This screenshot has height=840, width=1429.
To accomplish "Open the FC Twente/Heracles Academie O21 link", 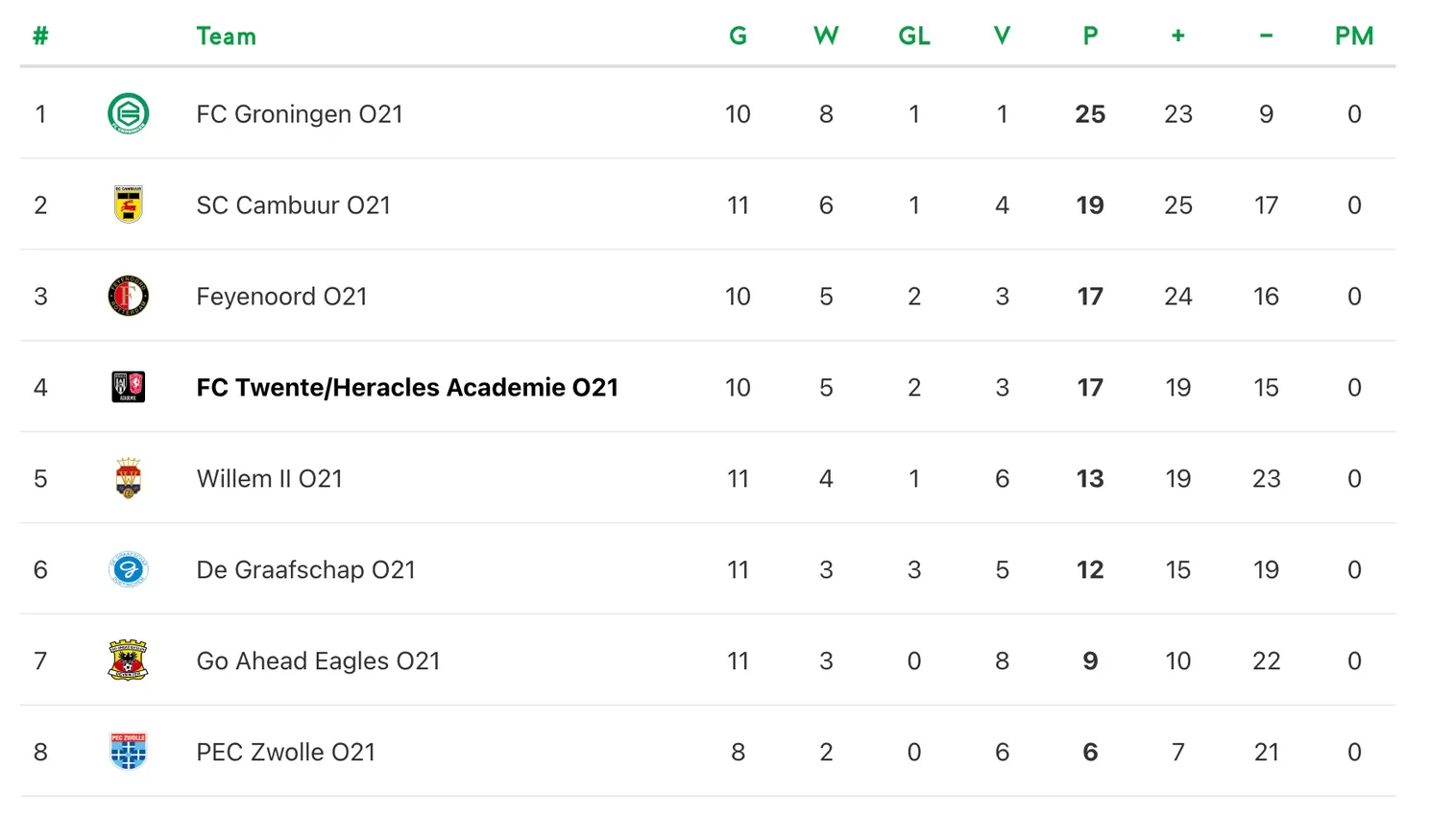I will pos(406,388).
